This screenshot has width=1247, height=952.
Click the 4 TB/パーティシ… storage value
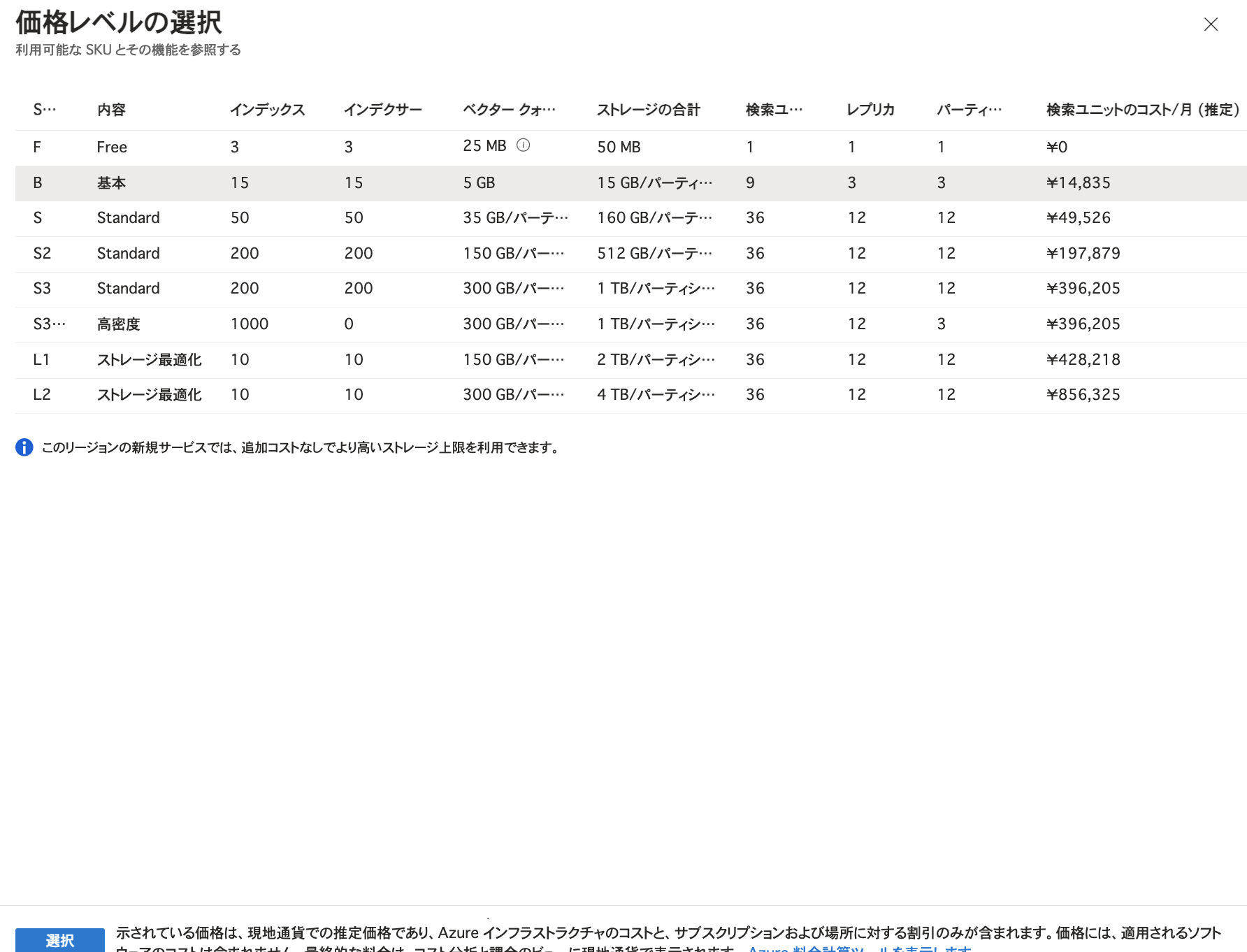click(656, 394)
